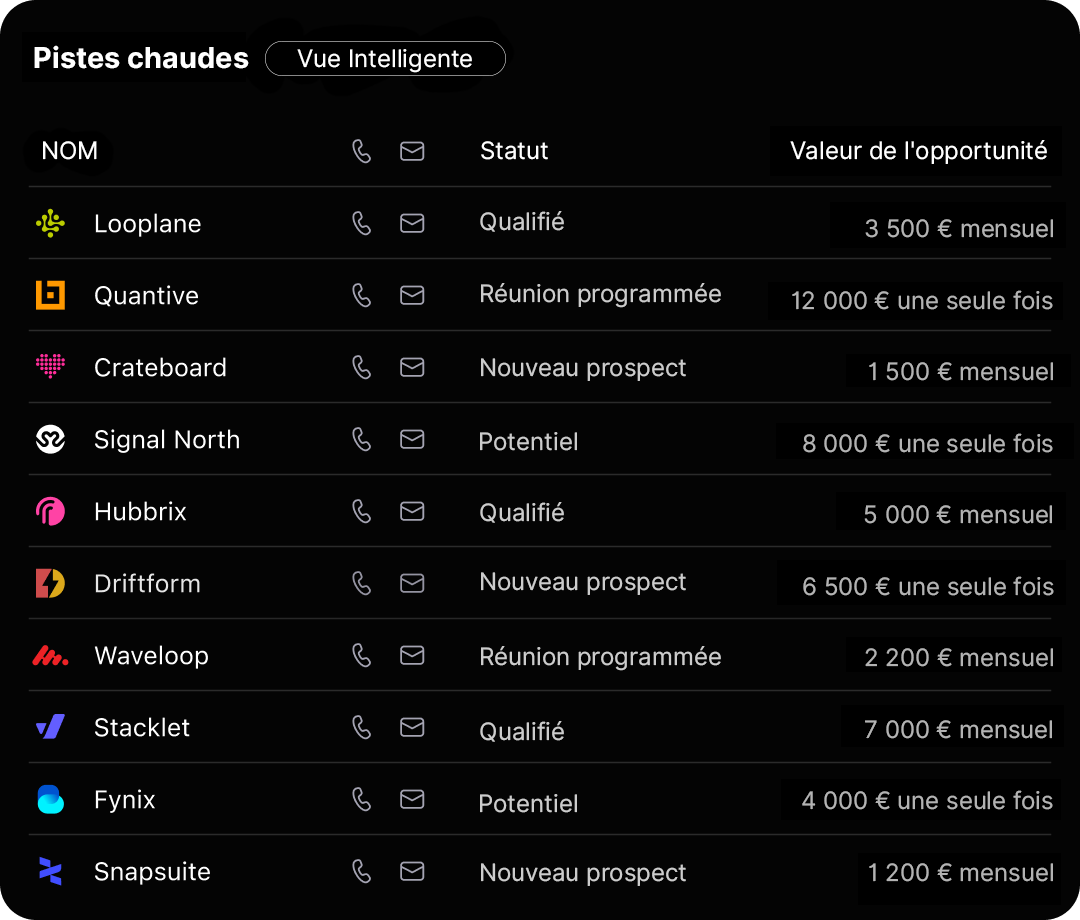Click the Waveloop logo icon

[x=50, y=656]
